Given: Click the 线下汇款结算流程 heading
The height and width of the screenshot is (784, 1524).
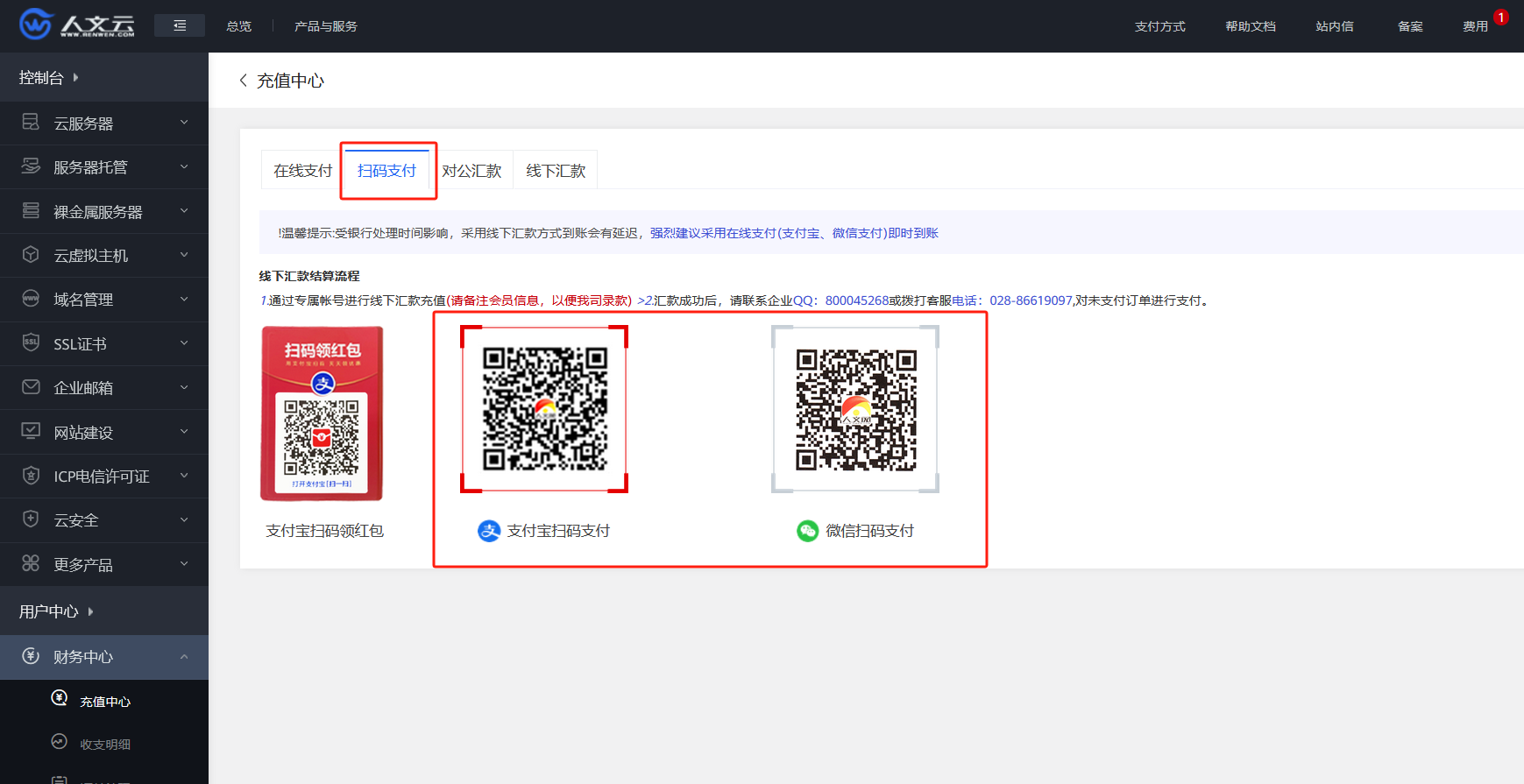Looking at the screenshot, I should pos(309,276).
